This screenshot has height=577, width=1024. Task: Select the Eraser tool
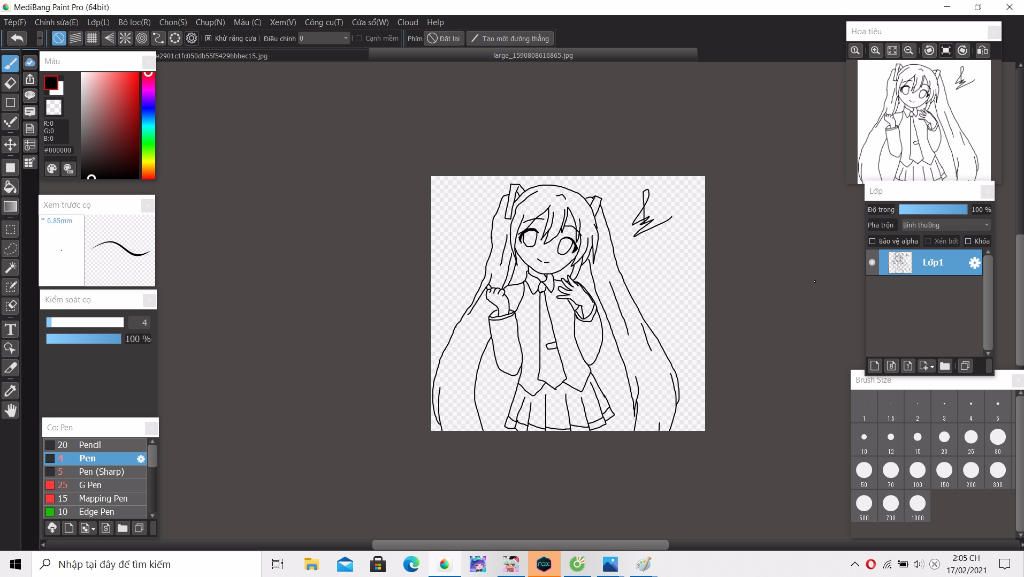click(x=10, y=83)
